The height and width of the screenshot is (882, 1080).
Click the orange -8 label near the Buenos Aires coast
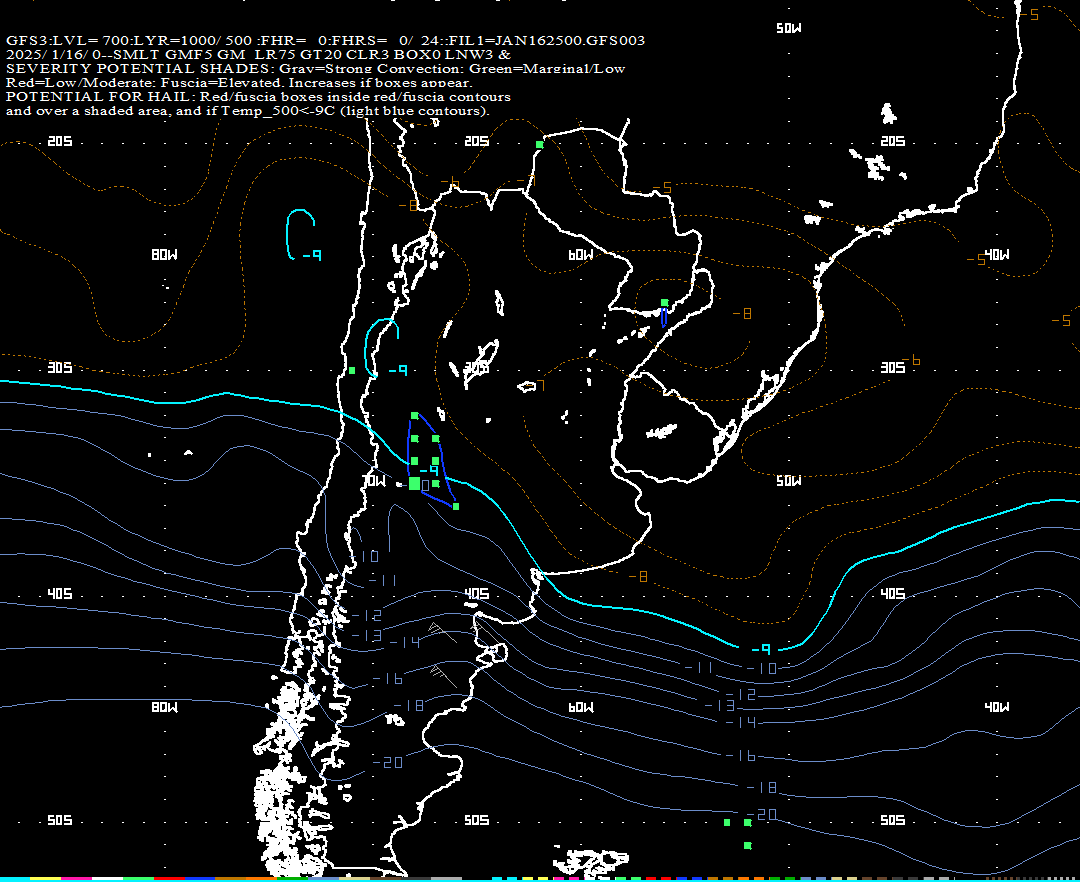tap(638, 576)
